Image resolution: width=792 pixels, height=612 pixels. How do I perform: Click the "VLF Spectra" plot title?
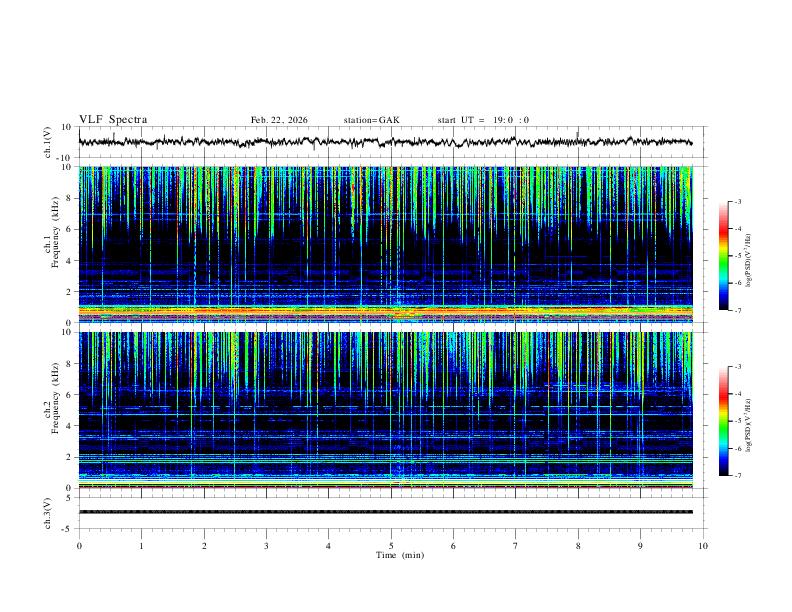[113, 120]
